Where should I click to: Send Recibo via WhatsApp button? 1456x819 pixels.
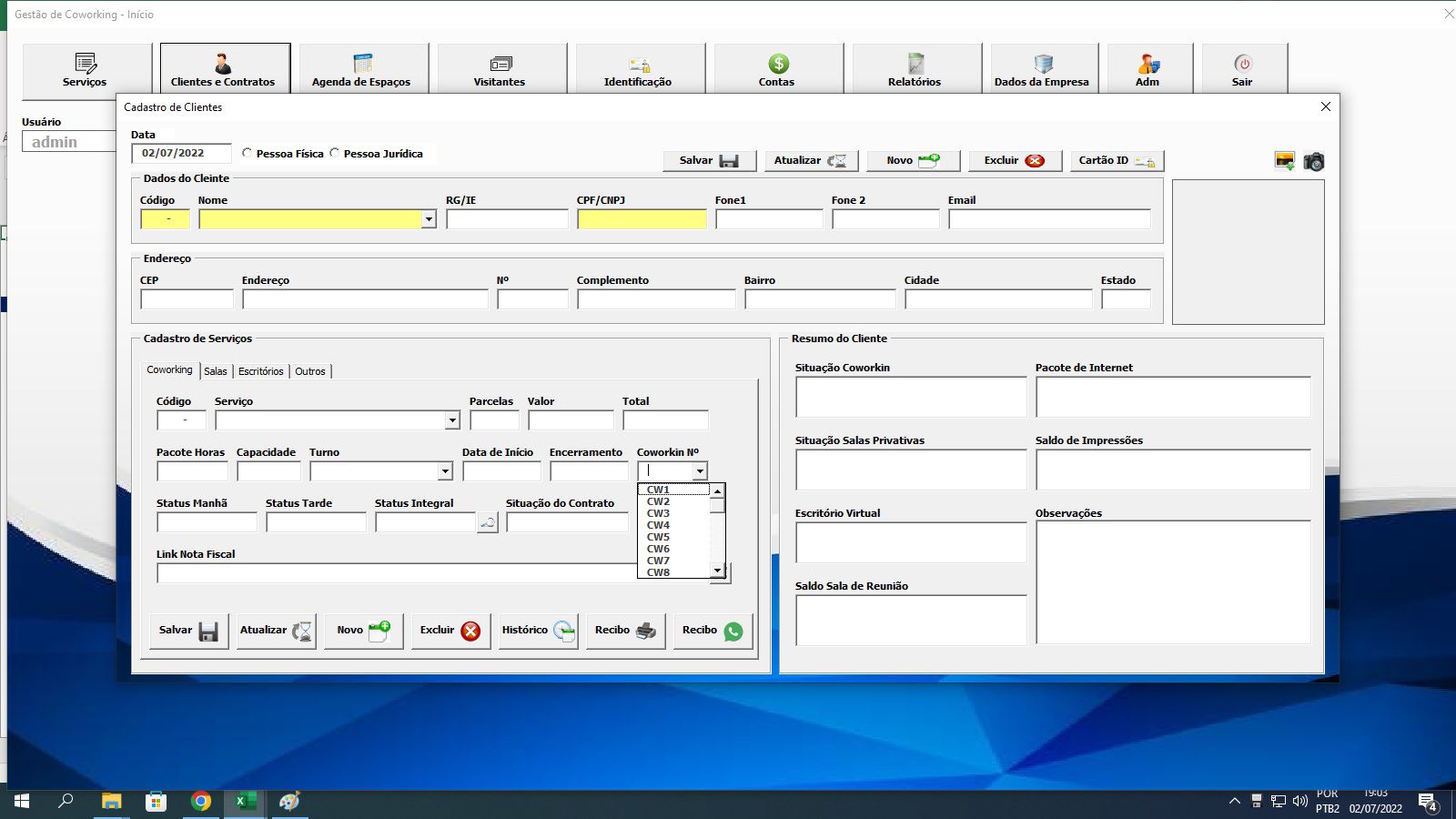click(x=713, y=631)
